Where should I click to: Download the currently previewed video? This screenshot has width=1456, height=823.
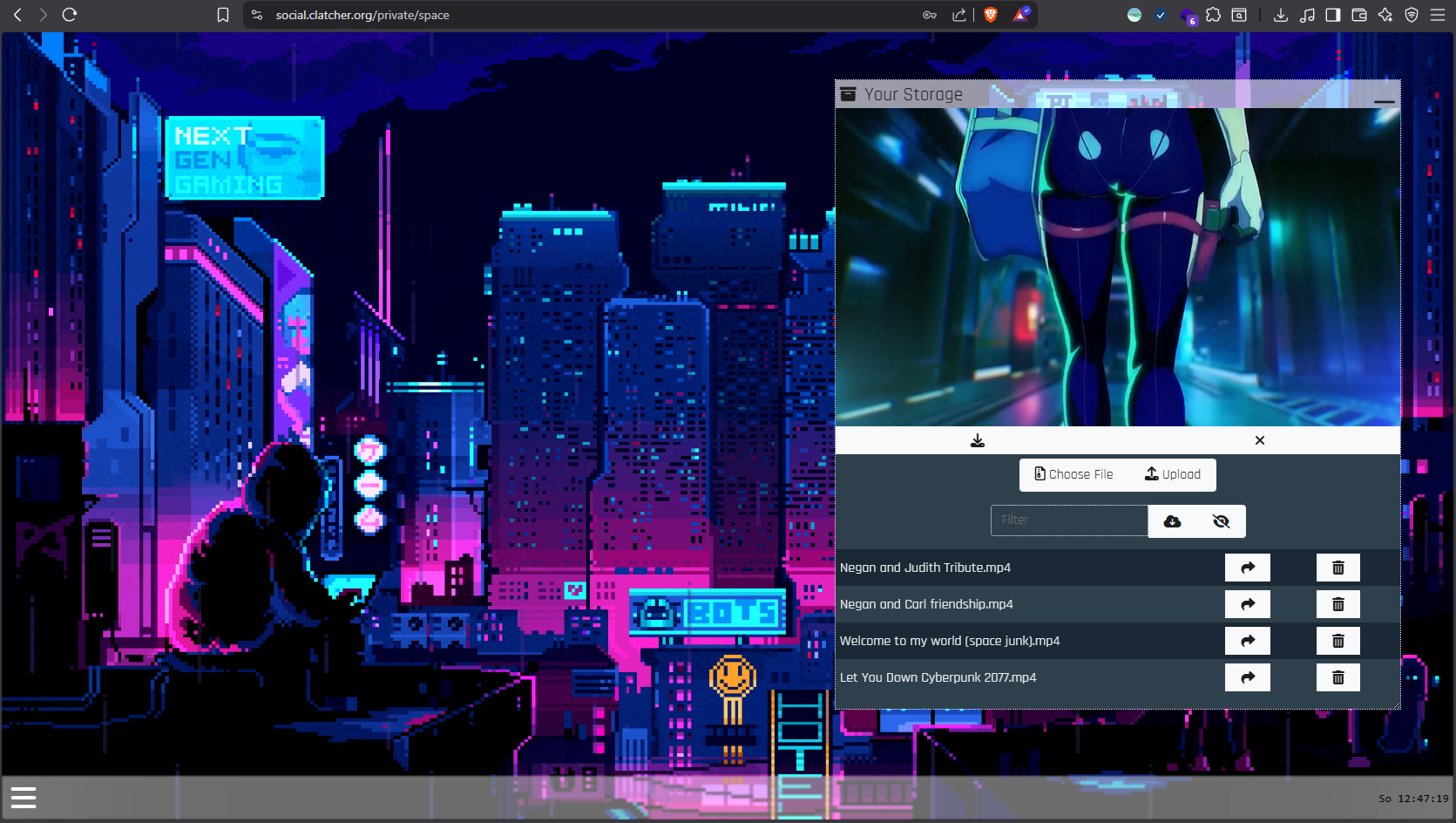click(x=978, y=440)
